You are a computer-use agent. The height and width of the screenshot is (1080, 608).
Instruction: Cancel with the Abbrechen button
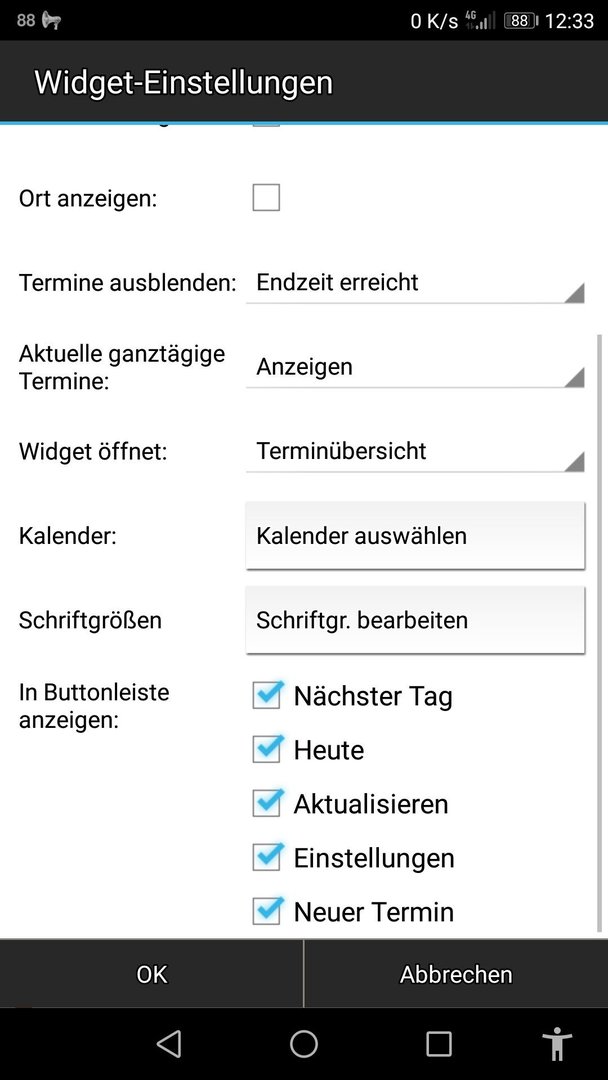point(456,974)
